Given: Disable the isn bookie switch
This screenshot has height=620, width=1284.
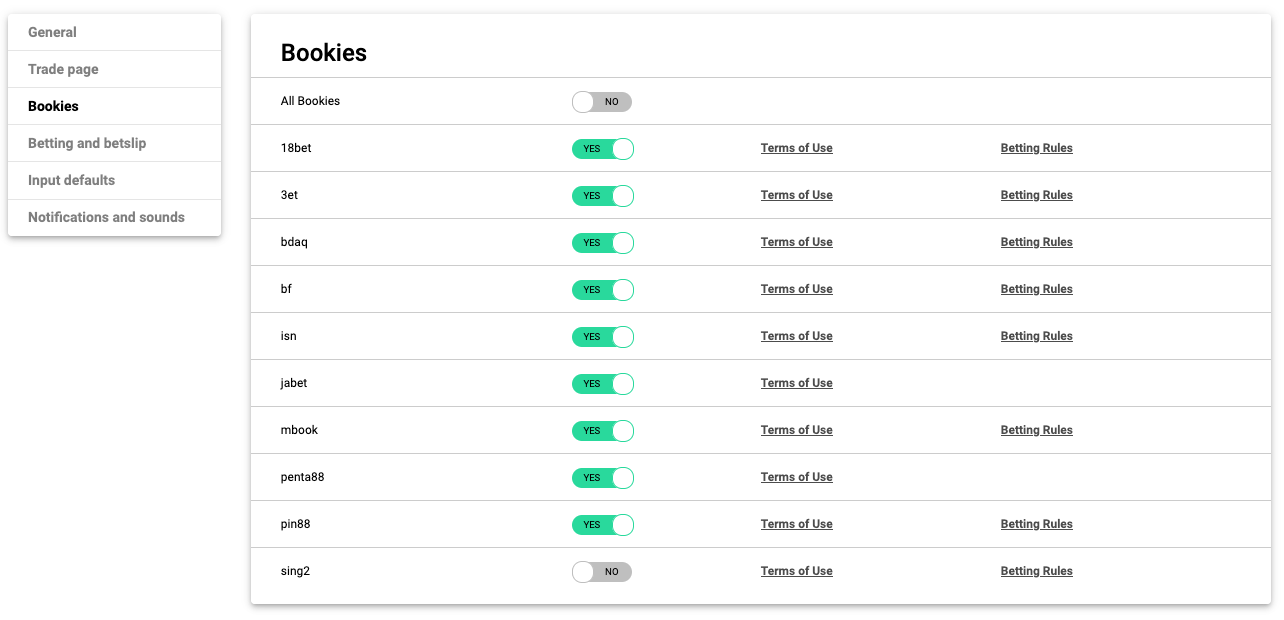Looking at the screenshot, I should [602, 337].
